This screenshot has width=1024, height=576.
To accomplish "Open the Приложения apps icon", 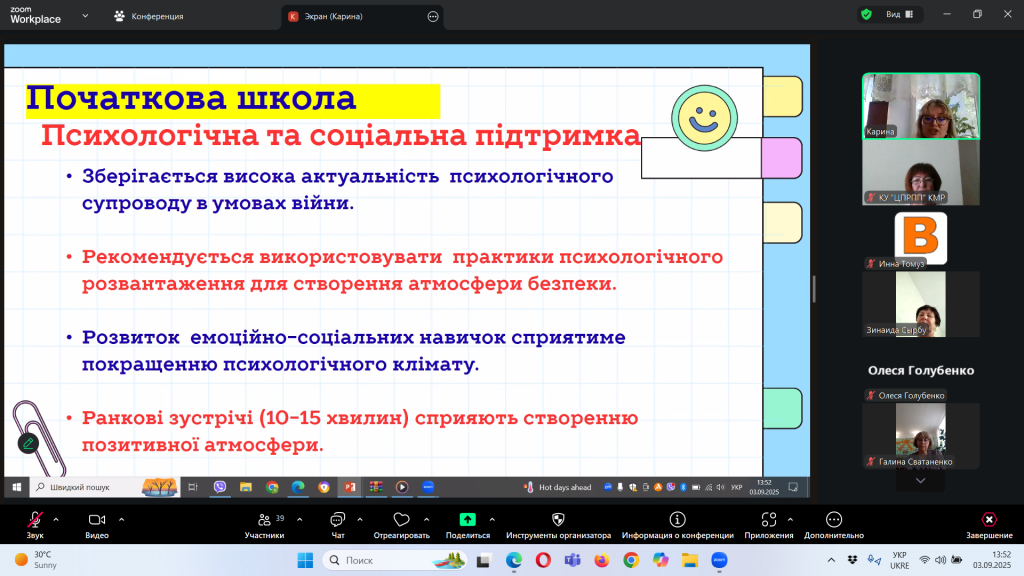I will (x=768, y=520).
